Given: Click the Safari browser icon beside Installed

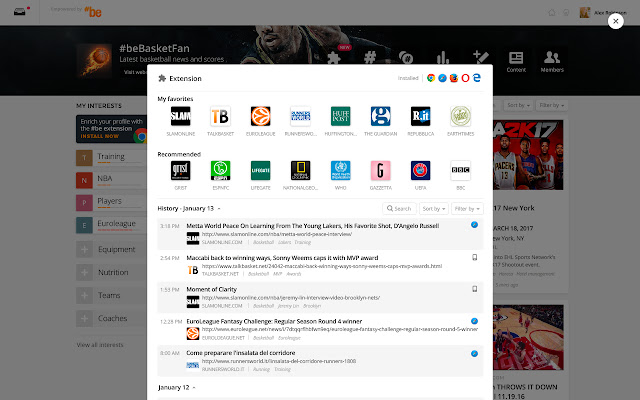Looking at the screenshot, I should (x=442, y=78).
